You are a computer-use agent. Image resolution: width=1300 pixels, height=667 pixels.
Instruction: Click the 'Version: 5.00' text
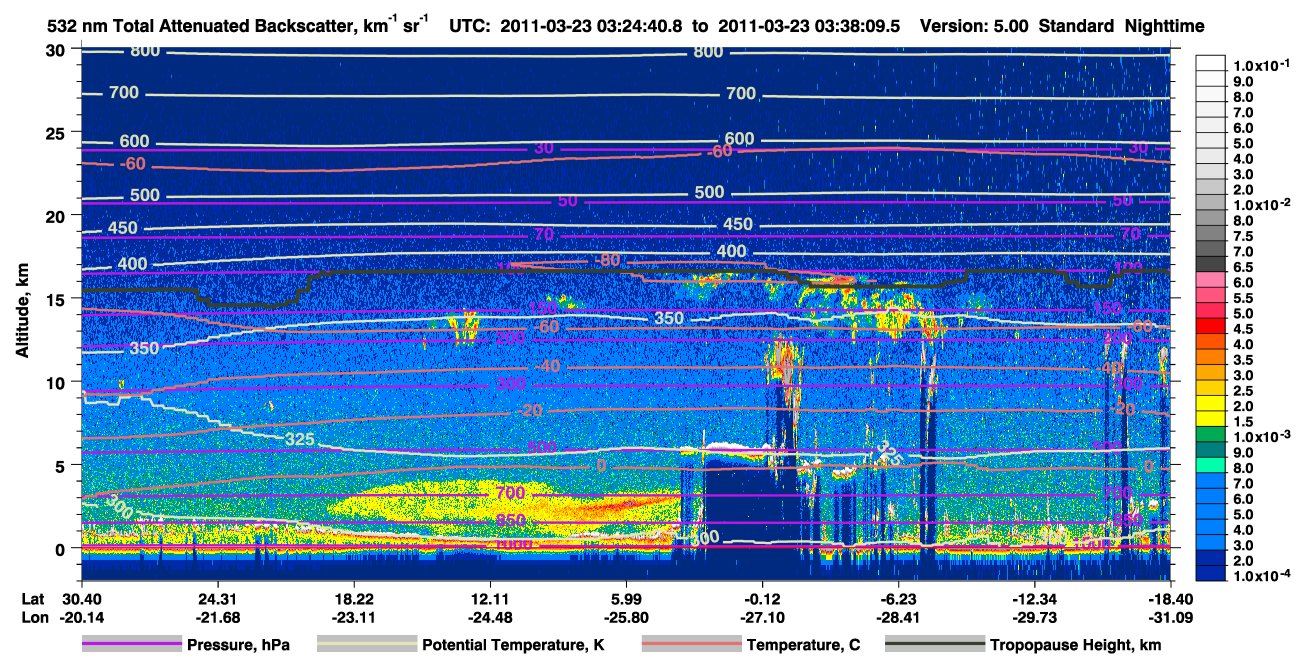(973, 25)
